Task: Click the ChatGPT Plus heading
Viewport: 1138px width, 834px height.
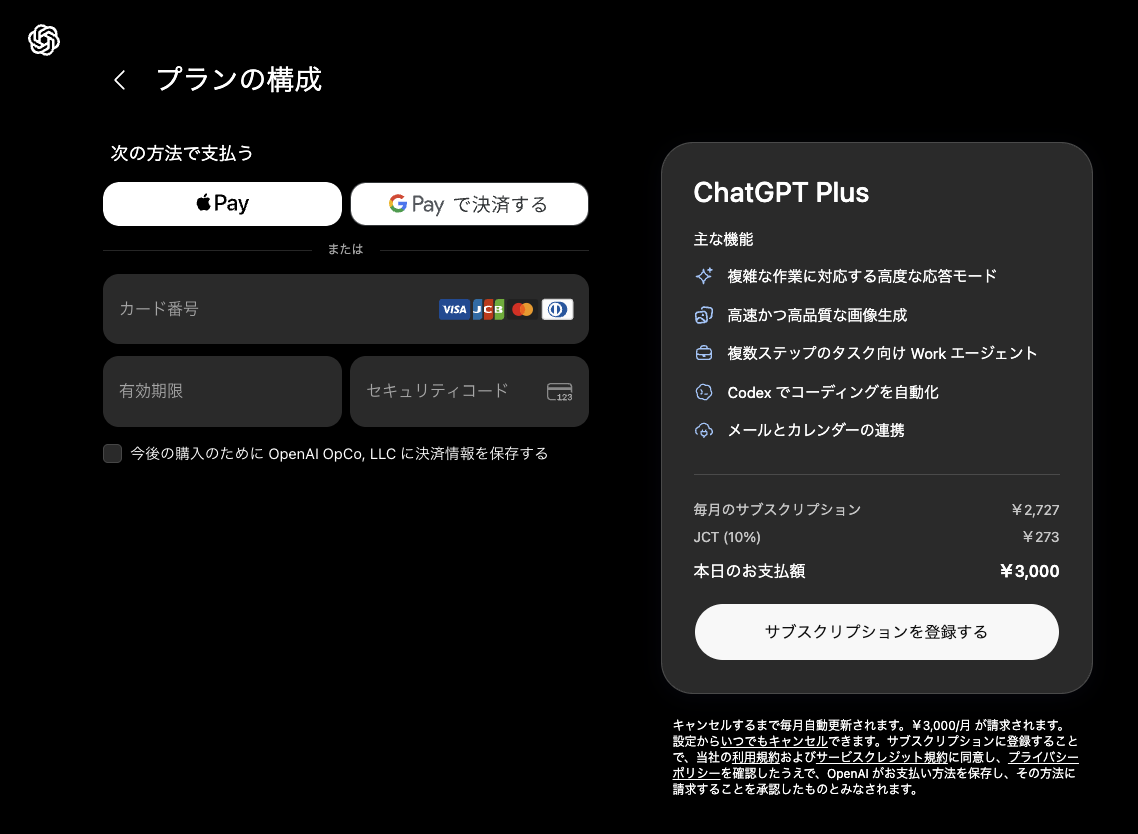Action: tap(781, 193)
